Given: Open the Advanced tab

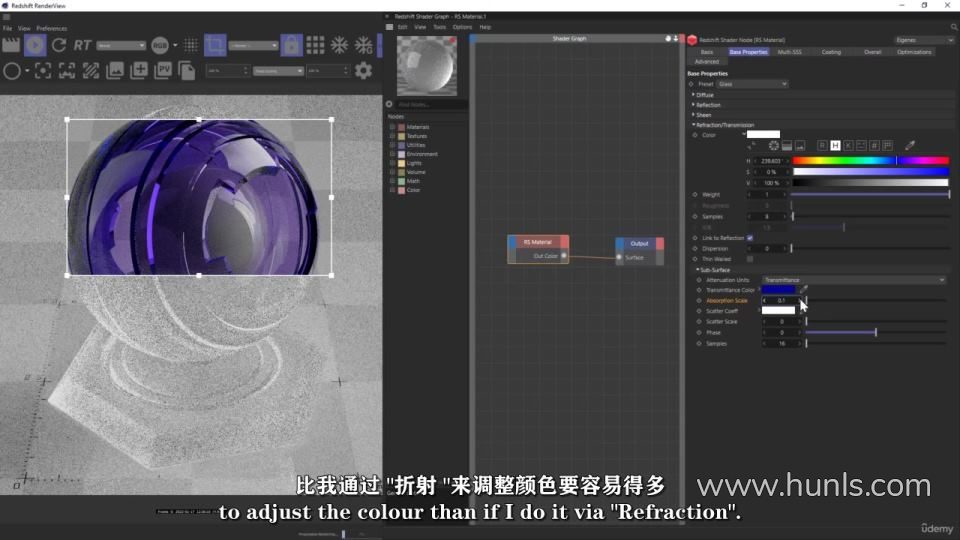Looking at the screenshot, I should pyautogui.click(x=707, y=61).
